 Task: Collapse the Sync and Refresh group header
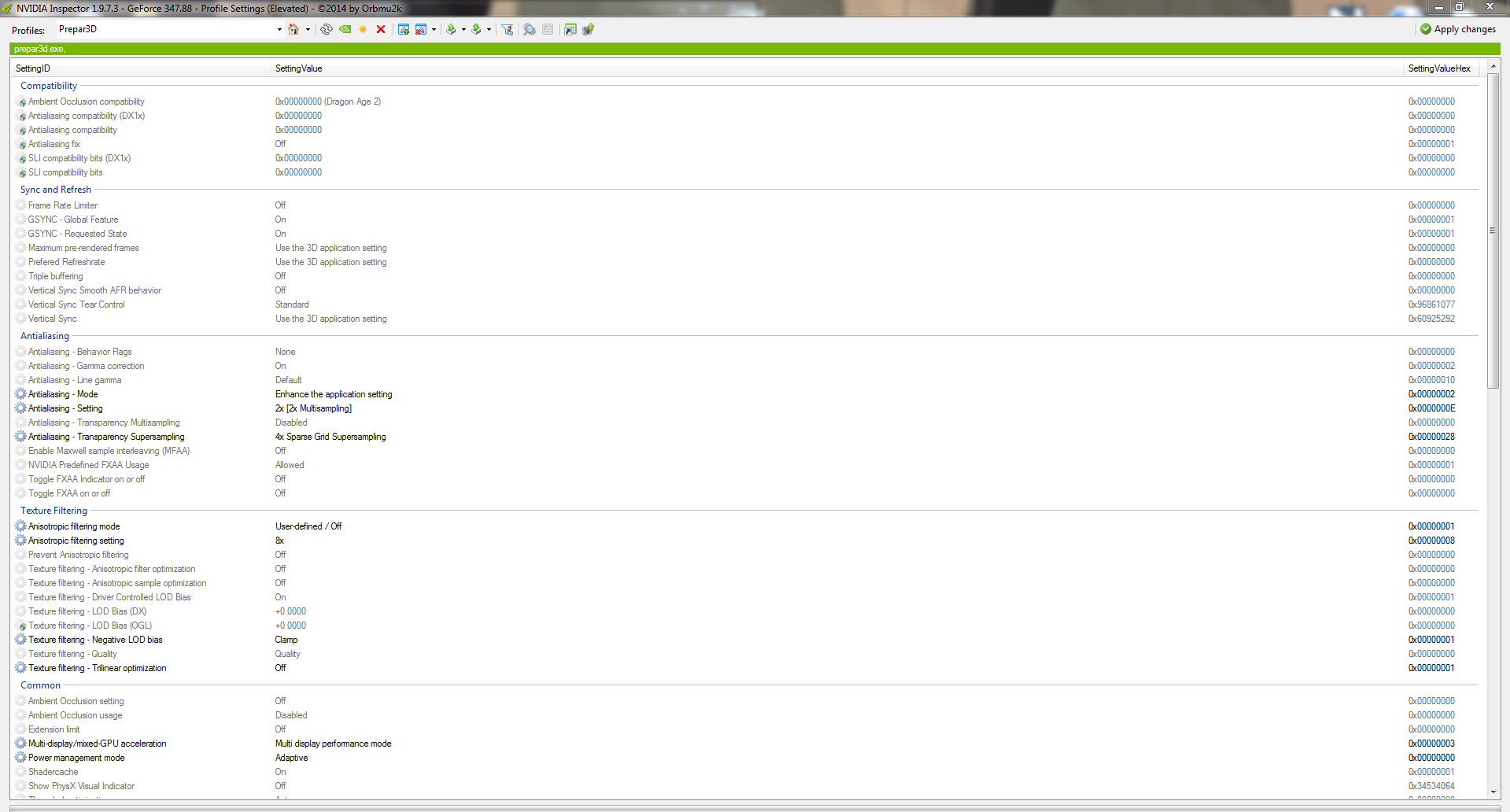[x=56, y=190]
